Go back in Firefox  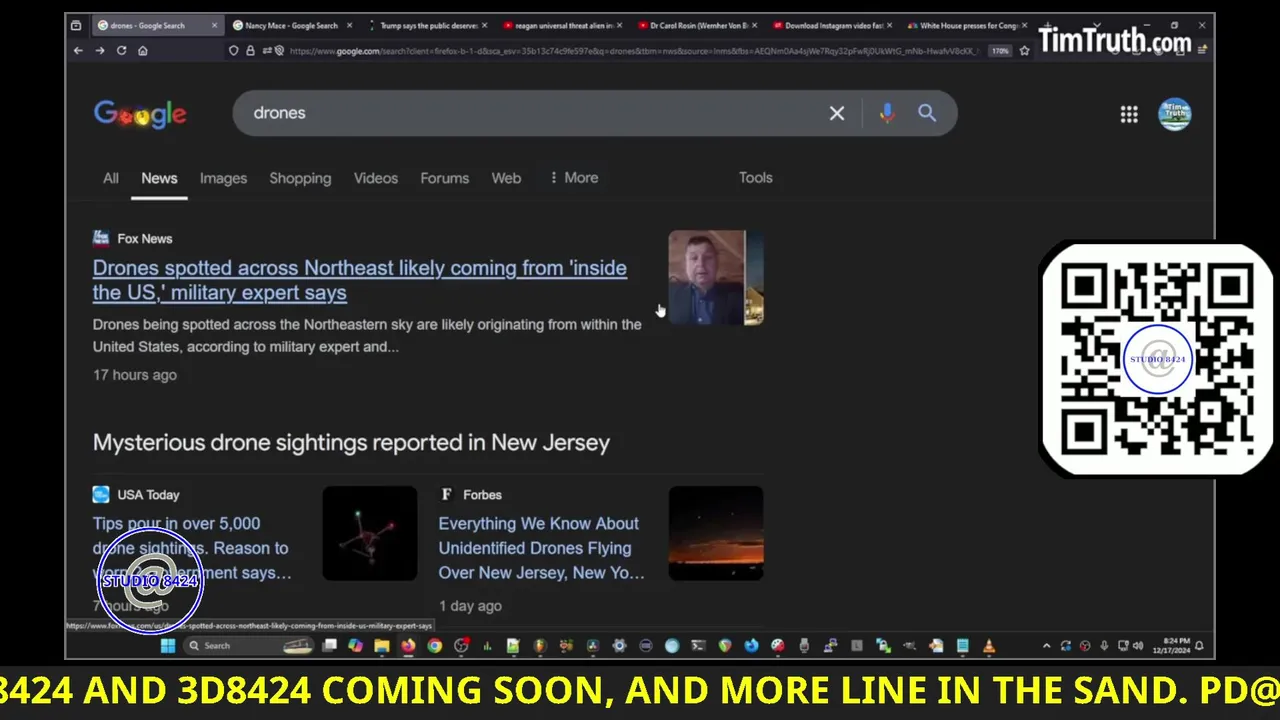click(x=78, y=50)
